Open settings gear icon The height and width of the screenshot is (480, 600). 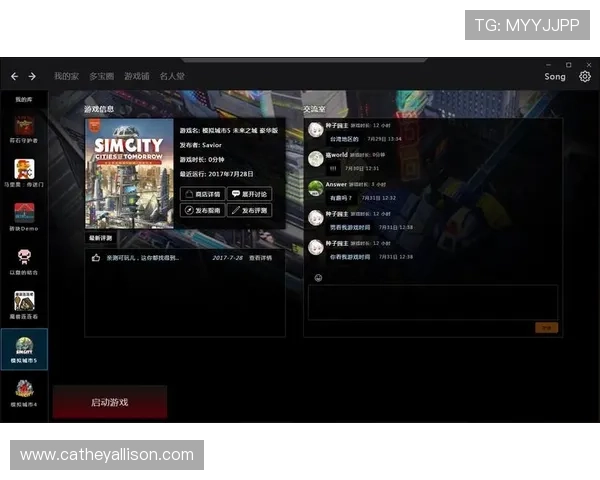point(585,77)
